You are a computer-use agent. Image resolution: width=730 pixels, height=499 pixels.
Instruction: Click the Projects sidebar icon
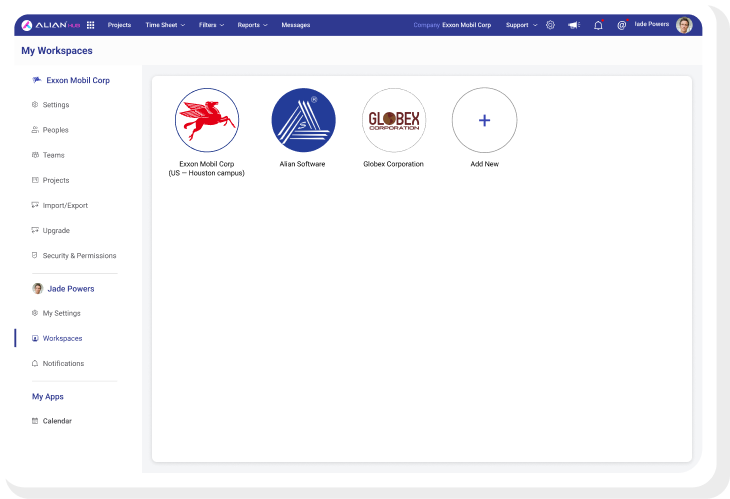tap(35, 180)
